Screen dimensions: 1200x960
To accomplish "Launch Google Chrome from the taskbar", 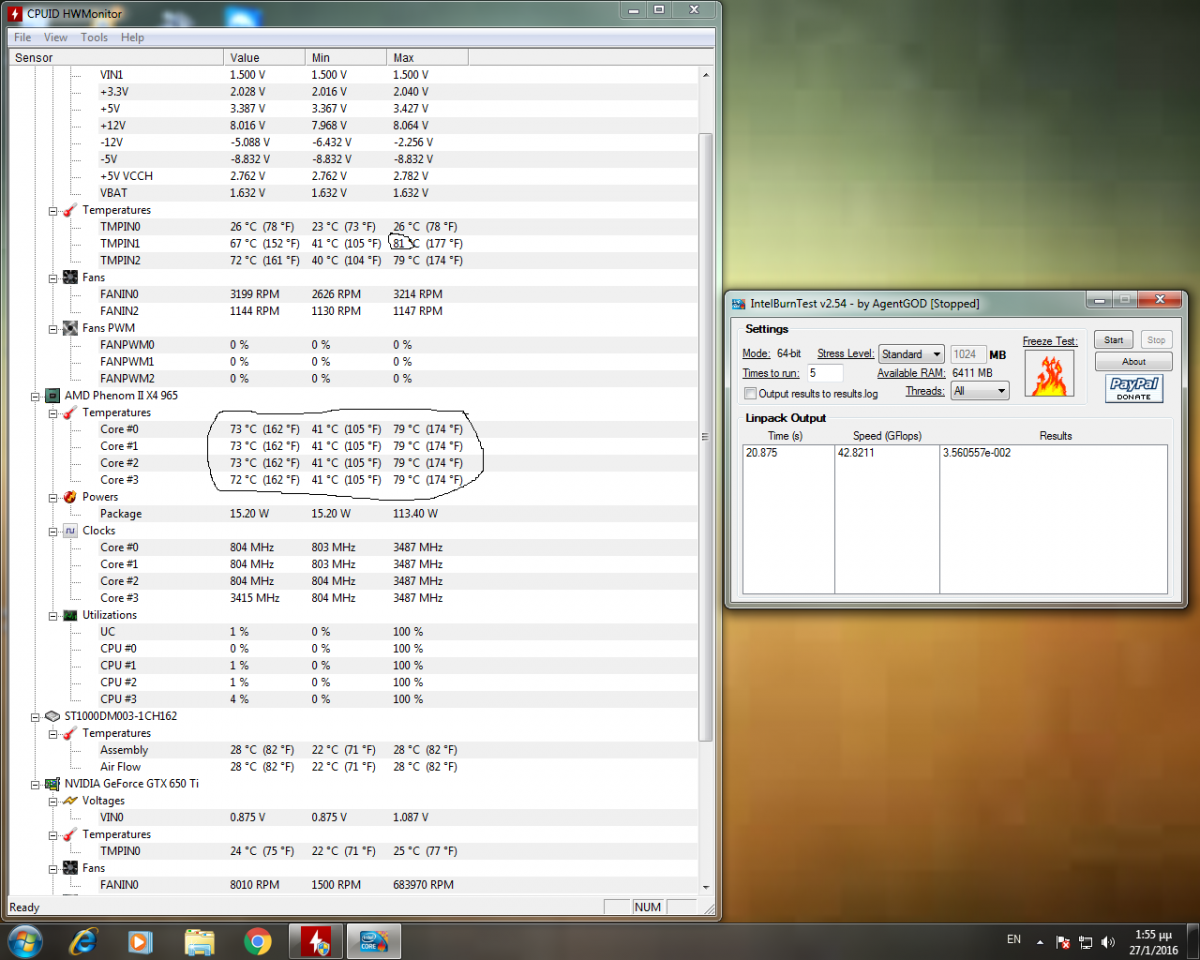I will click(x=258, y=941).
